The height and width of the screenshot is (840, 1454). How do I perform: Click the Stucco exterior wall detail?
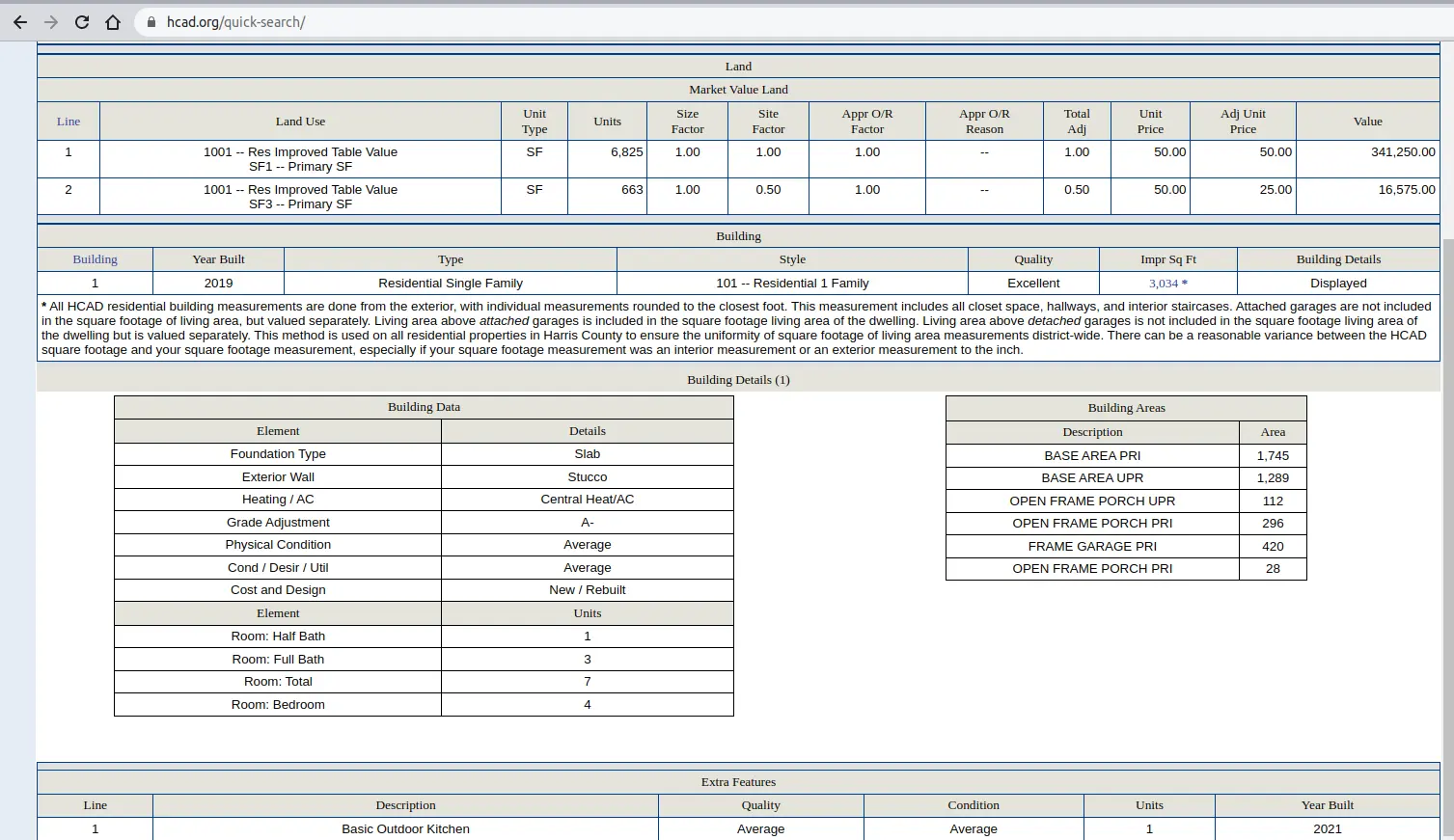click(x=588, y=477)
